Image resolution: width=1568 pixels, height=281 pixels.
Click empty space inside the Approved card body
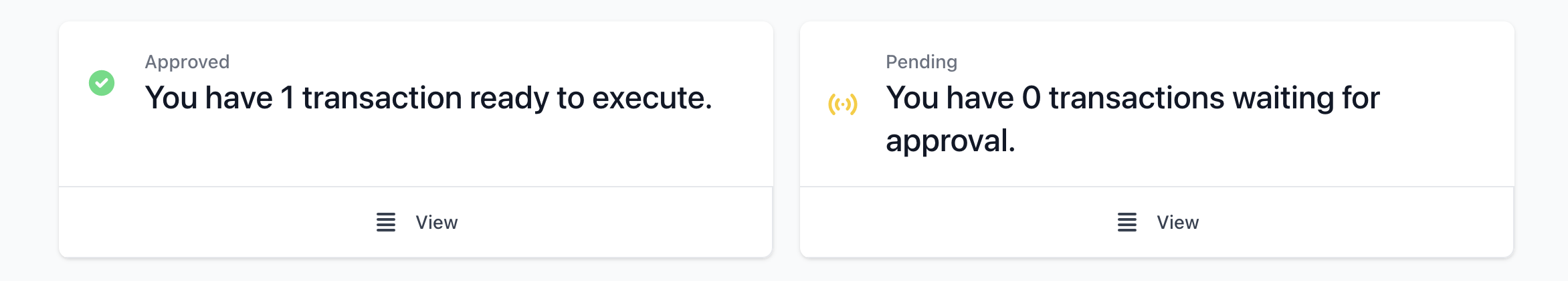pos(428,154)
